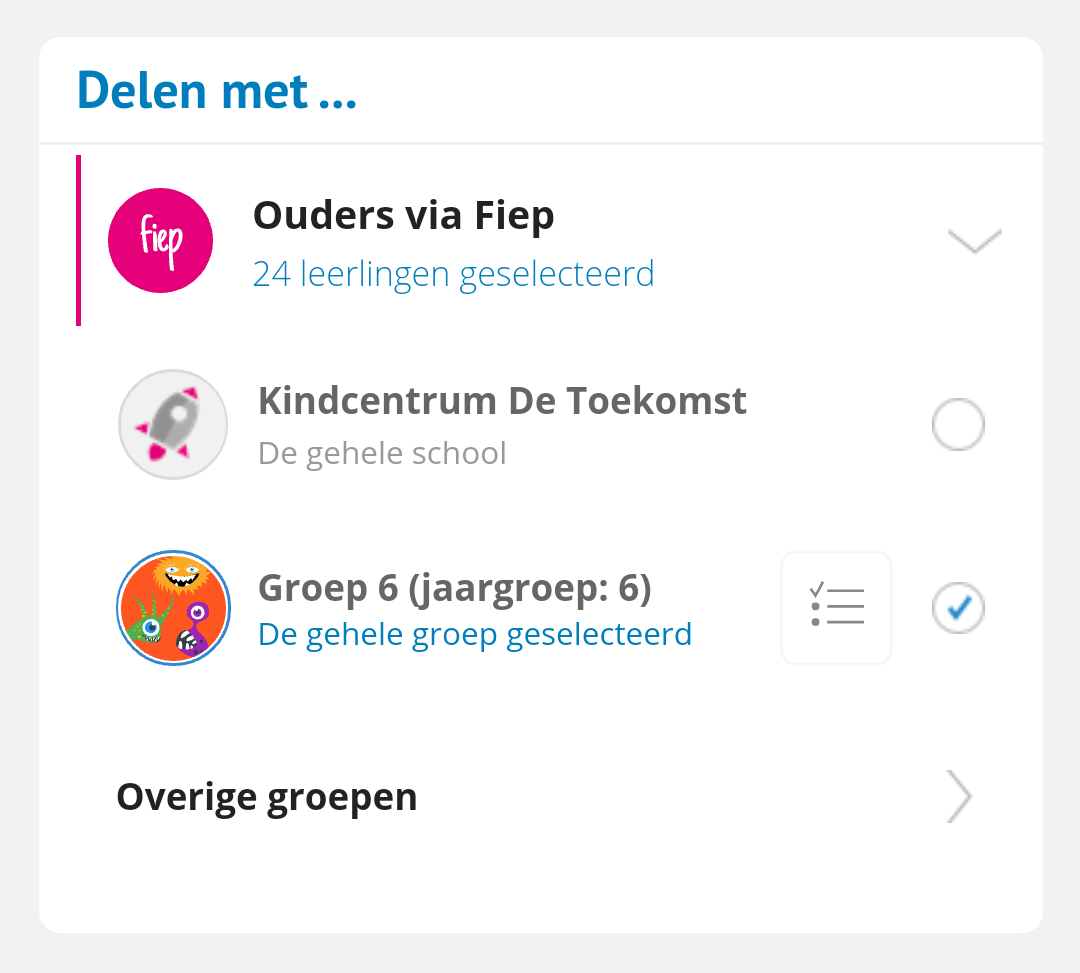Collapse the Ouders via Fiep chevron

(975, 240)
